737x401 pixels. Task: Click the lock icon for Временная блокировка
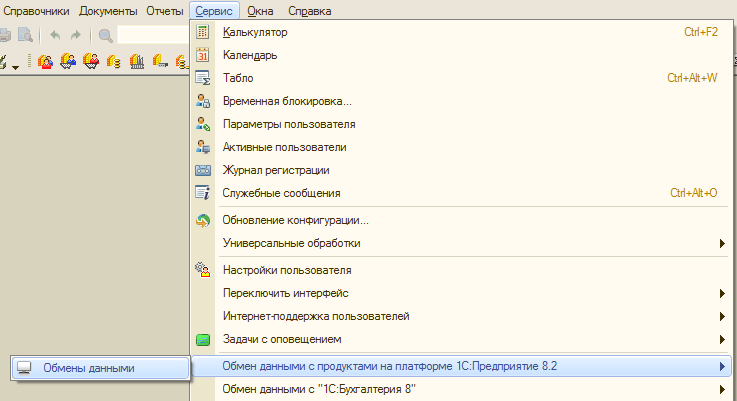203,101
